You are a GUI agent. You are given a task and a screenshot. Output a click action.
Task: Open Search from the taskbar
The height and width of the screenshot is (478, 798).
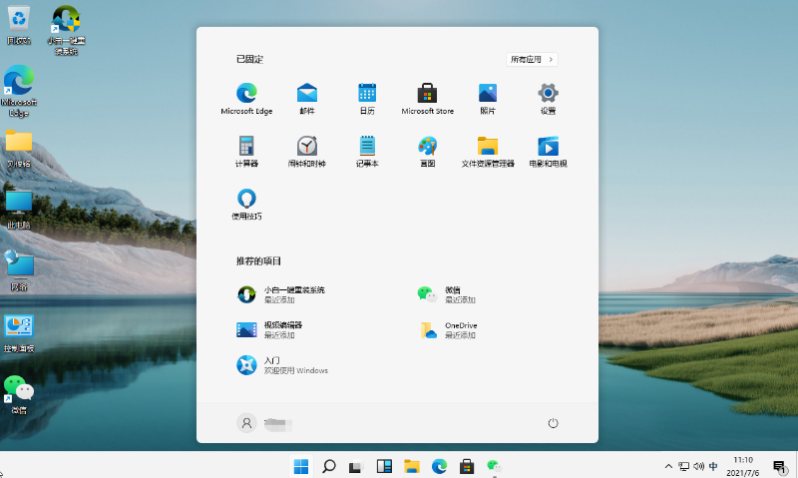pyautogui.click(x=329, y=466)
